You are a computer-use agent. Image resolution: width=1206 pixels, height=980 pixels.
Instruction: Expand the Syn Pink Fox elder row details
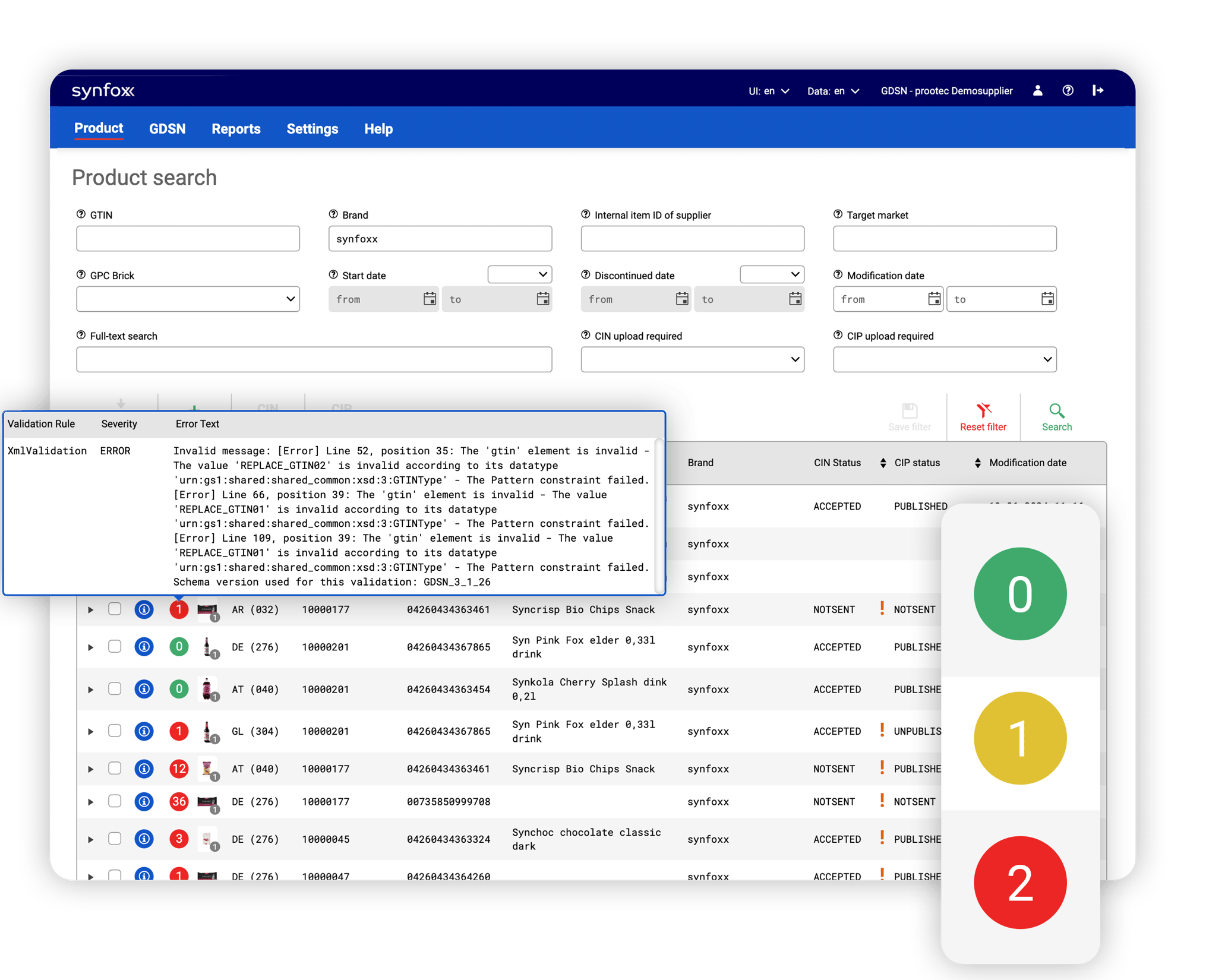pos(90,647)
